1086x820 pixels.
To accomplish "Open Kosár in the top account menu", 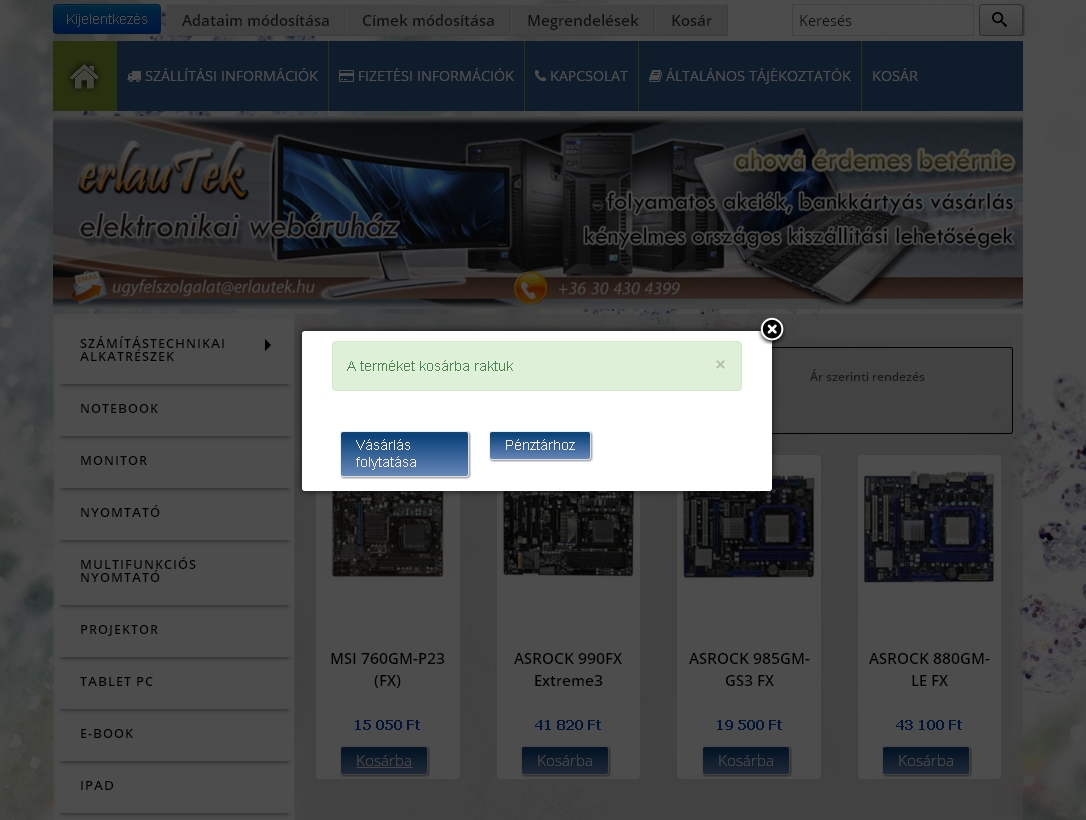I will pyautogui.click(x=691, y=21).
